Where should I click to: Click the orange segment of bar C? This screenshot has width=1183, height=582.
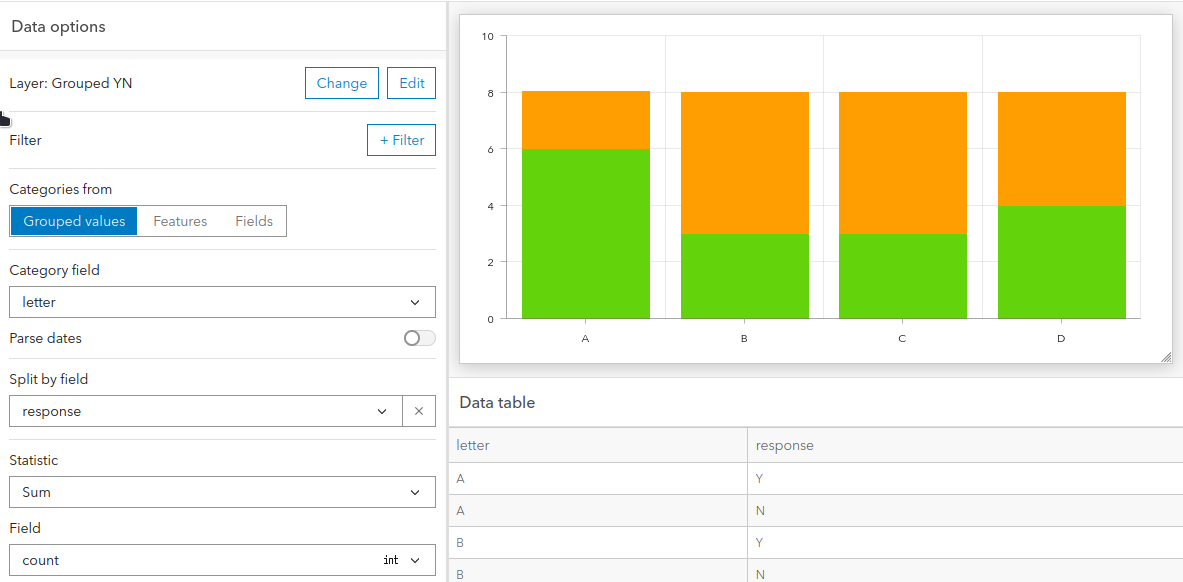(x=902, y=162)
